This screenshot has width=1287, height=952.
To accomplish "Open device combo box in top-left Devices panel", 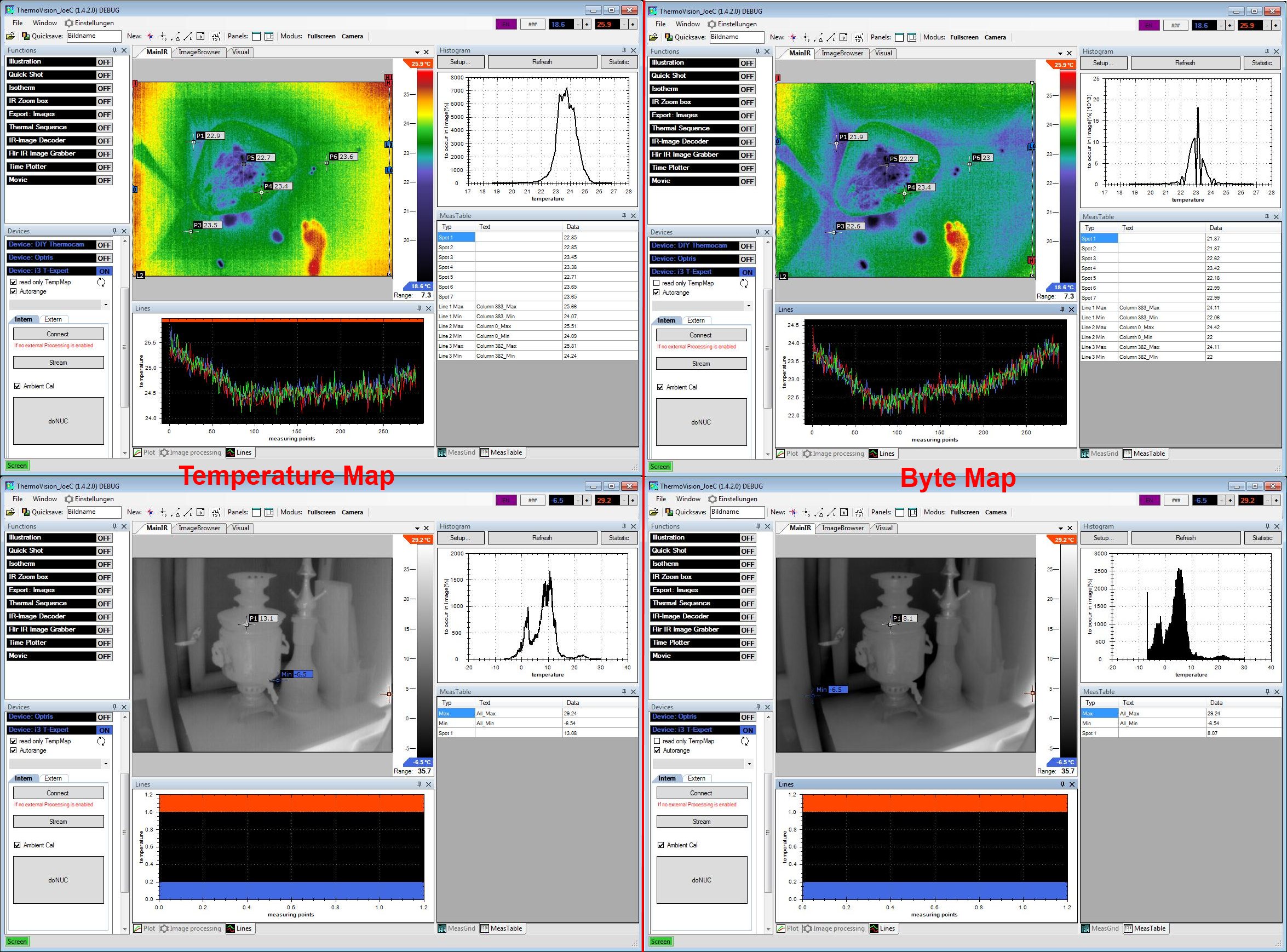I will [106, 305].
